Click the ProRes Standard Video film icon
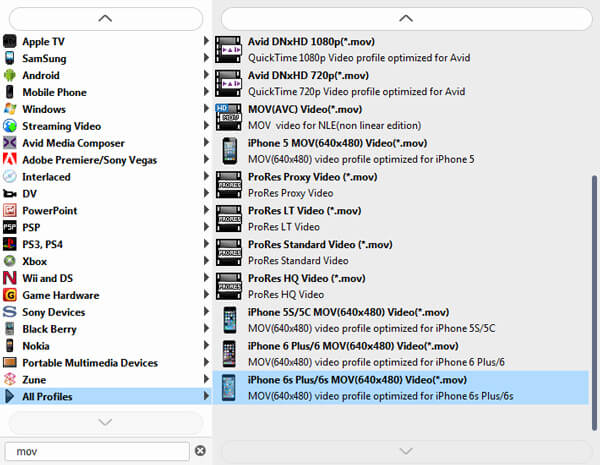Screen dimensions: 600x465 click(228, 252)
